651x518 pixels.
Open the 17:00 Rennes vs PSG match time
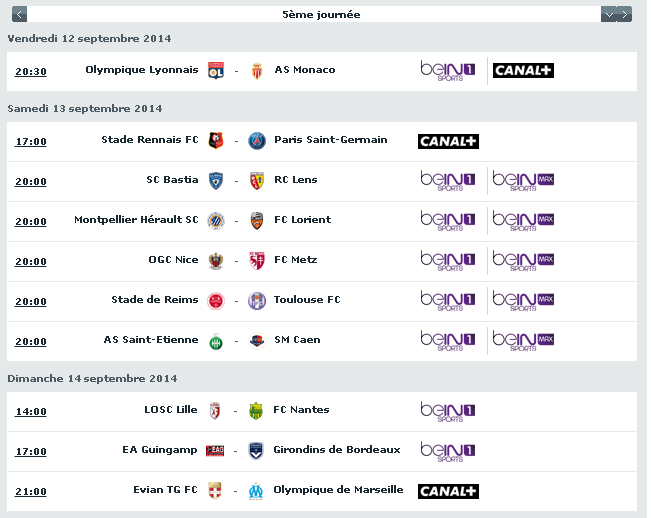tap(31, 142)
